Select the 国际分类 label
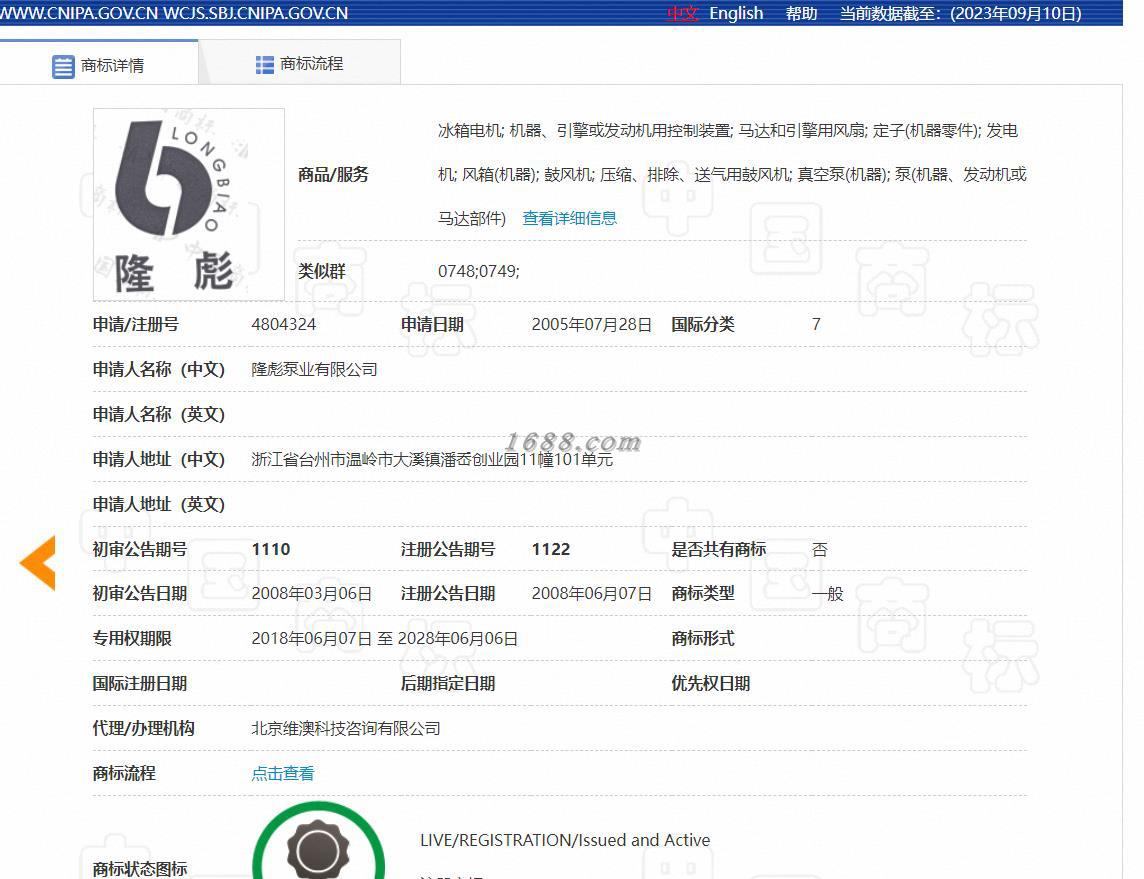Screen dimensions: 1144x879 (703, 325)
